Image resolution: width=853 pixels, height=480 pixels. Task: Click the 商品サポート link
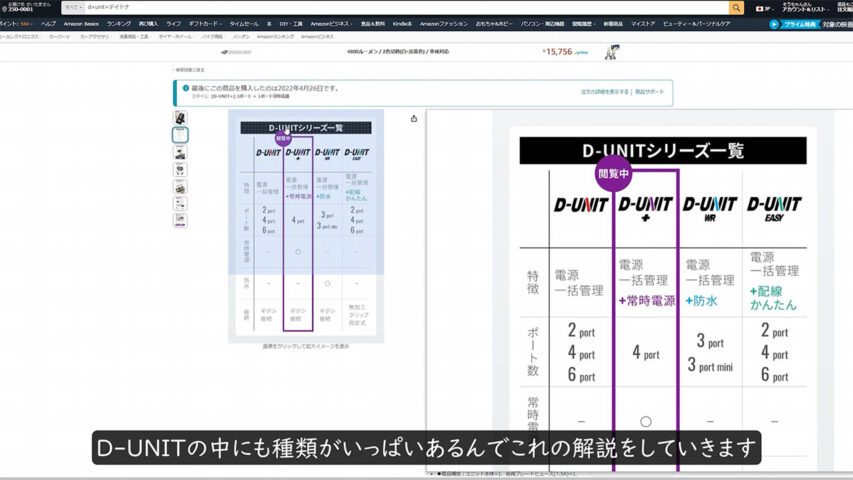coord(649,91)
